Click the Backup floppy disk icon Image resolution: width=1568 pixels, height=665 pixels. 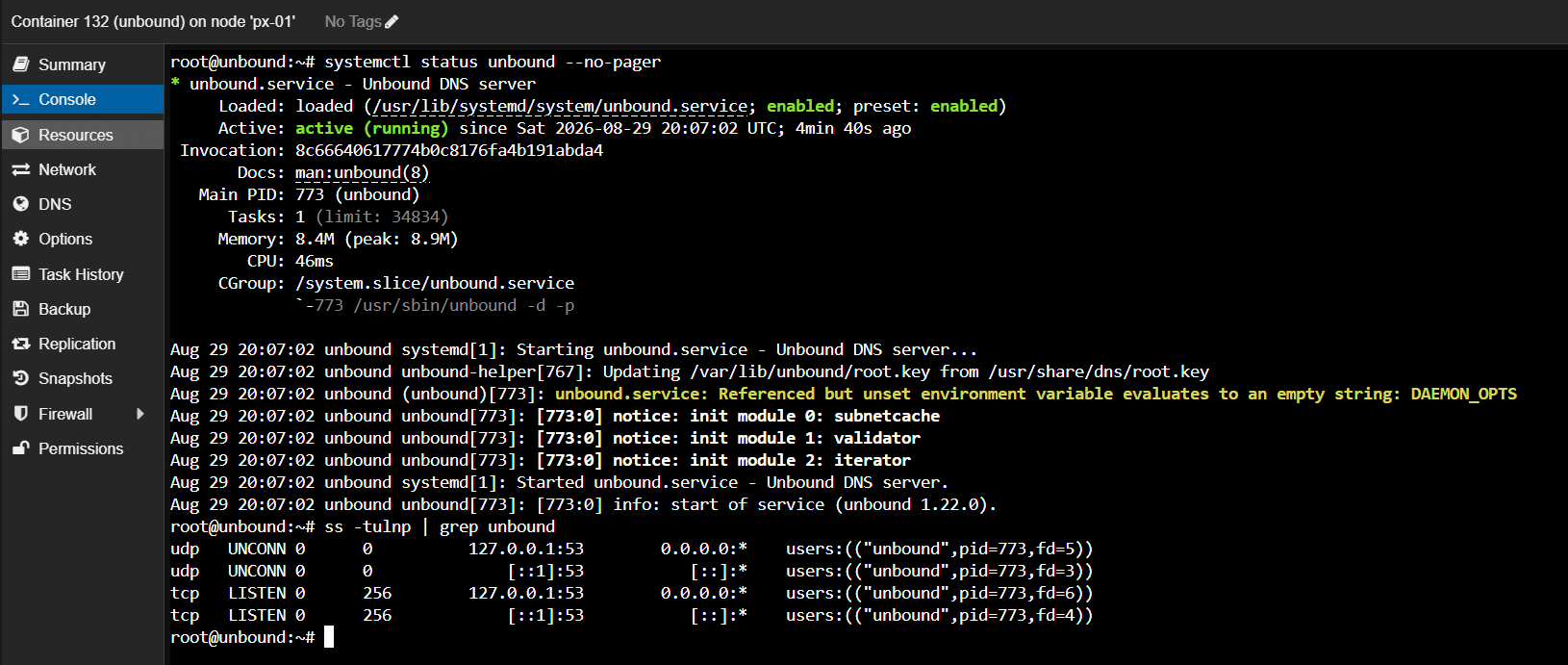[x=20, y=309]
